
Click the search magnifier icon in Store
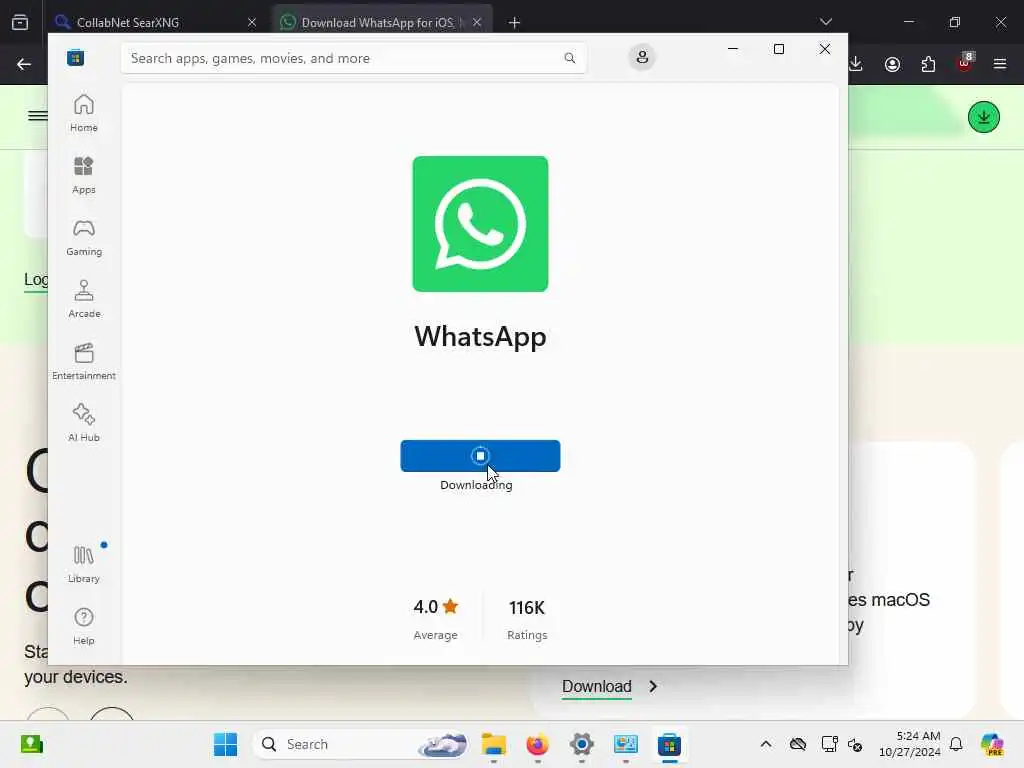coord(569,58)
